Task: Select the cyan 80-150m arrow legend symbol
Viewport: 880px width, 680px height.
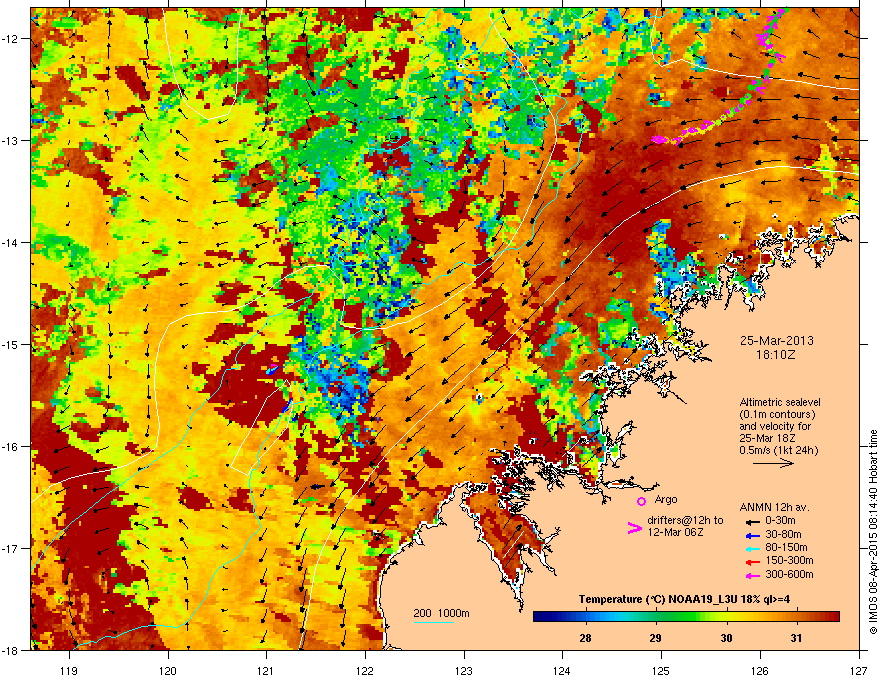Action: 753,548
